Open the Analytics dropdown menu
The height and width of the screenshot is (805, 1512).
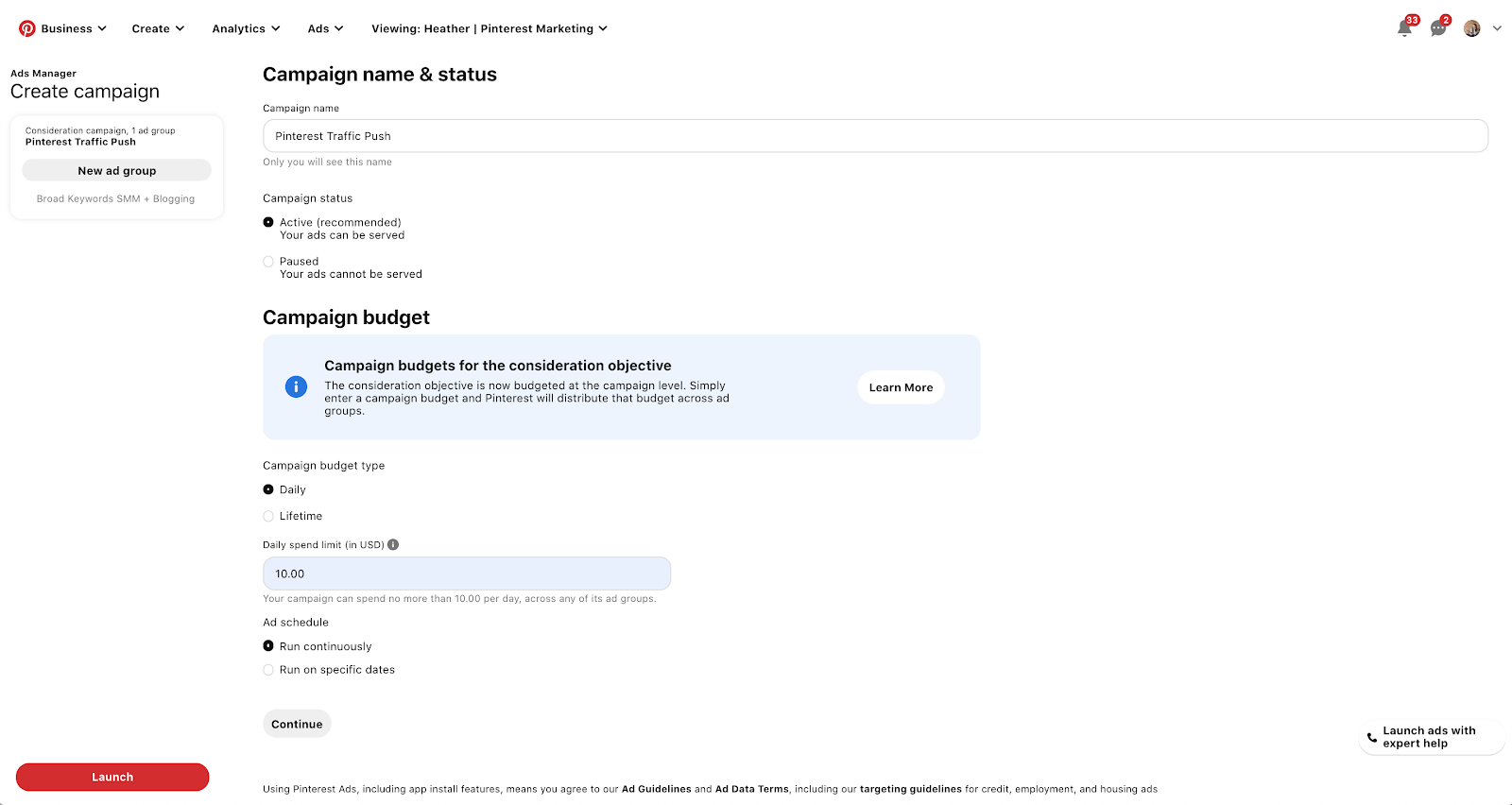coord(246,28)
